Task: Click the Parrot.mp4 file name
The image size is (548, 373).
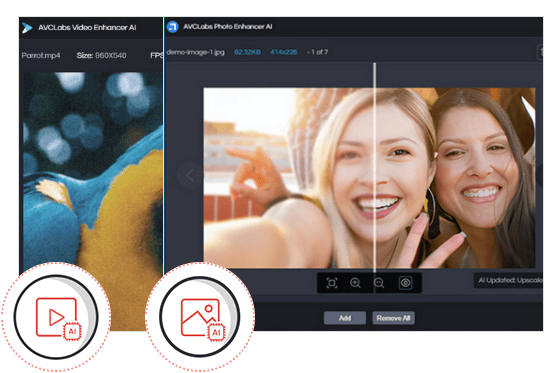Action: [x=41, y=55]
